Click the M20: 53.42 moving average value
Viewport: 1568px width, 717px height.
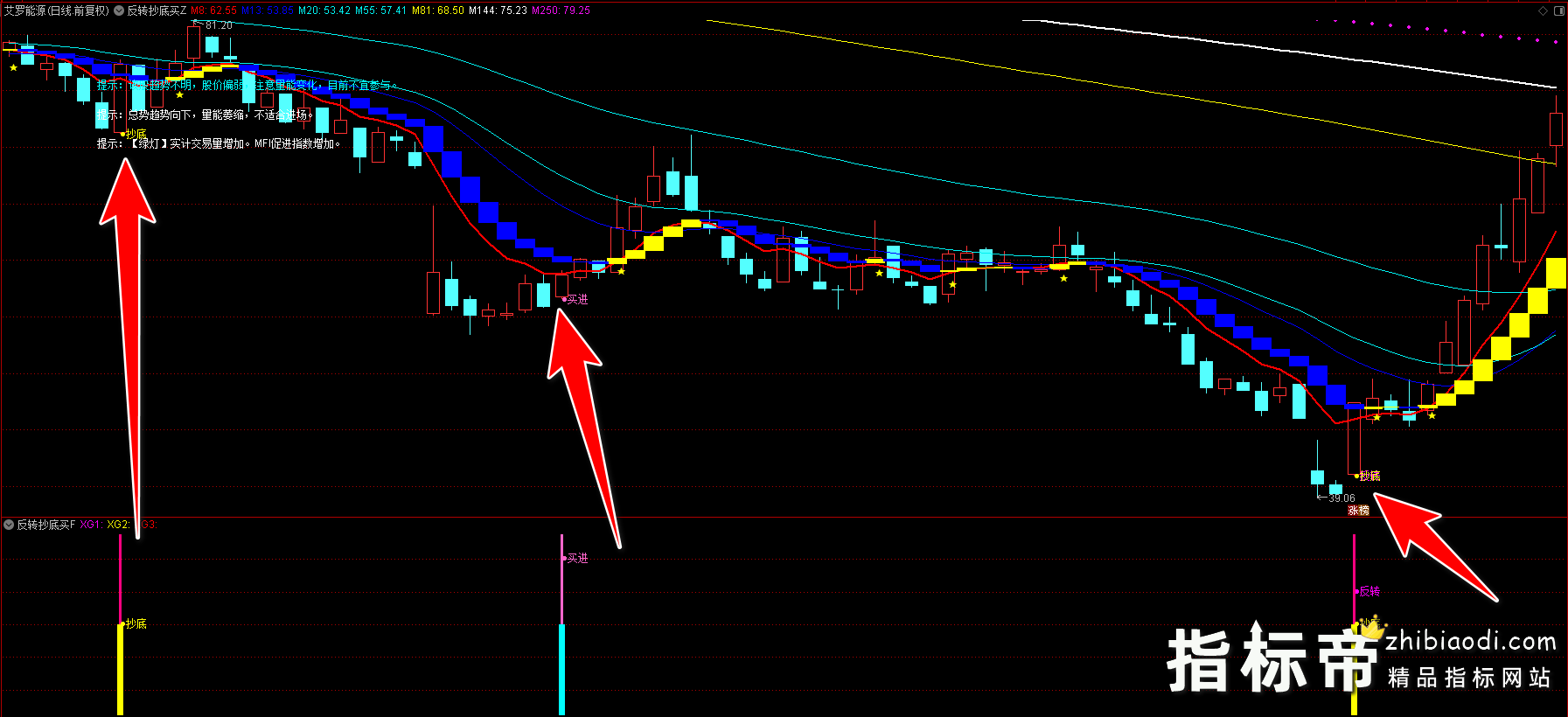(324, 10)
